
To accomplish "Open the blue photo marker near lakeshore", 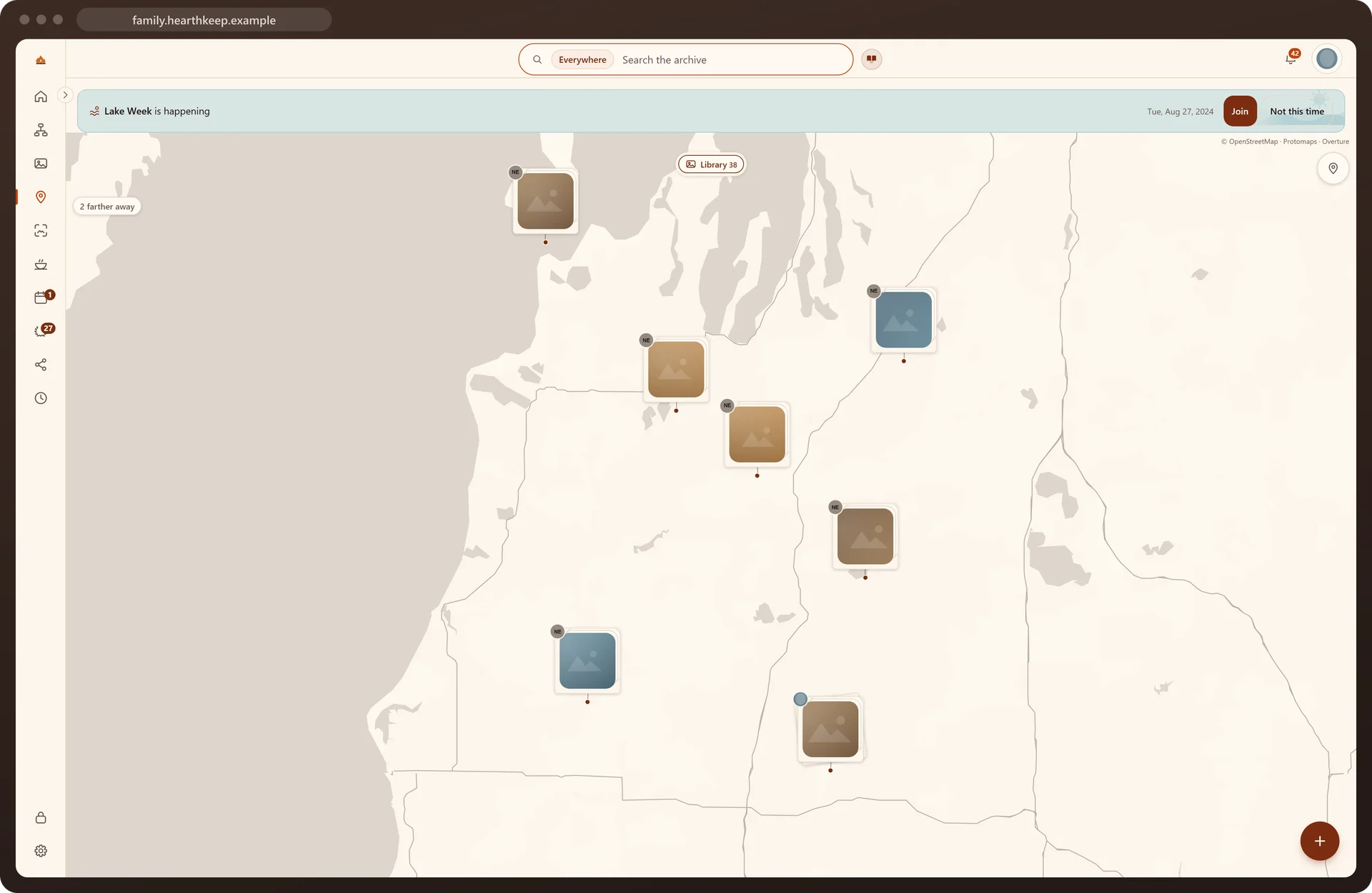I will [587, 661].
